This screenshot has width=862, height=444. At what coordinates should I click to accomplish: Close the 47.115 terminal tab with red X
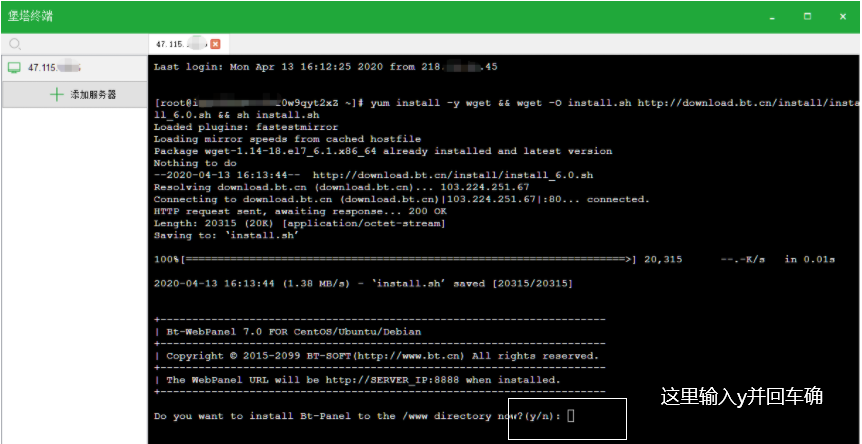pos(216,44)
